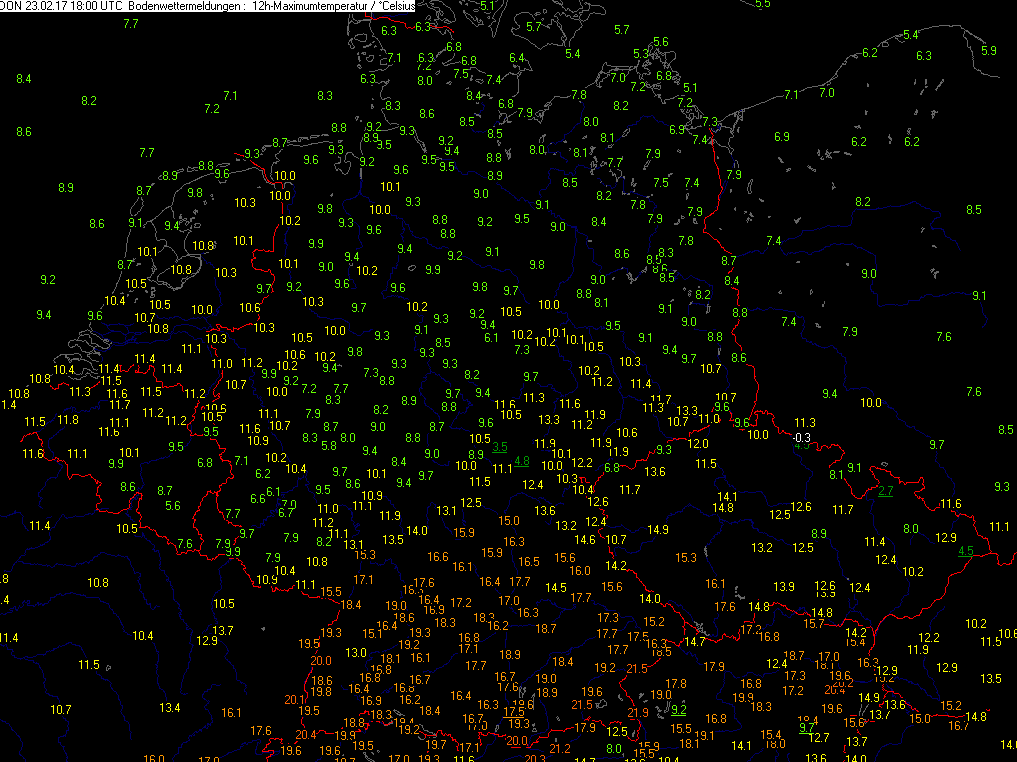Image resolution: width=1017 pixels, height=762 pixels.
Task: Click the yellow 13.2 left of 12.5
Action: (x=761, y=547)
